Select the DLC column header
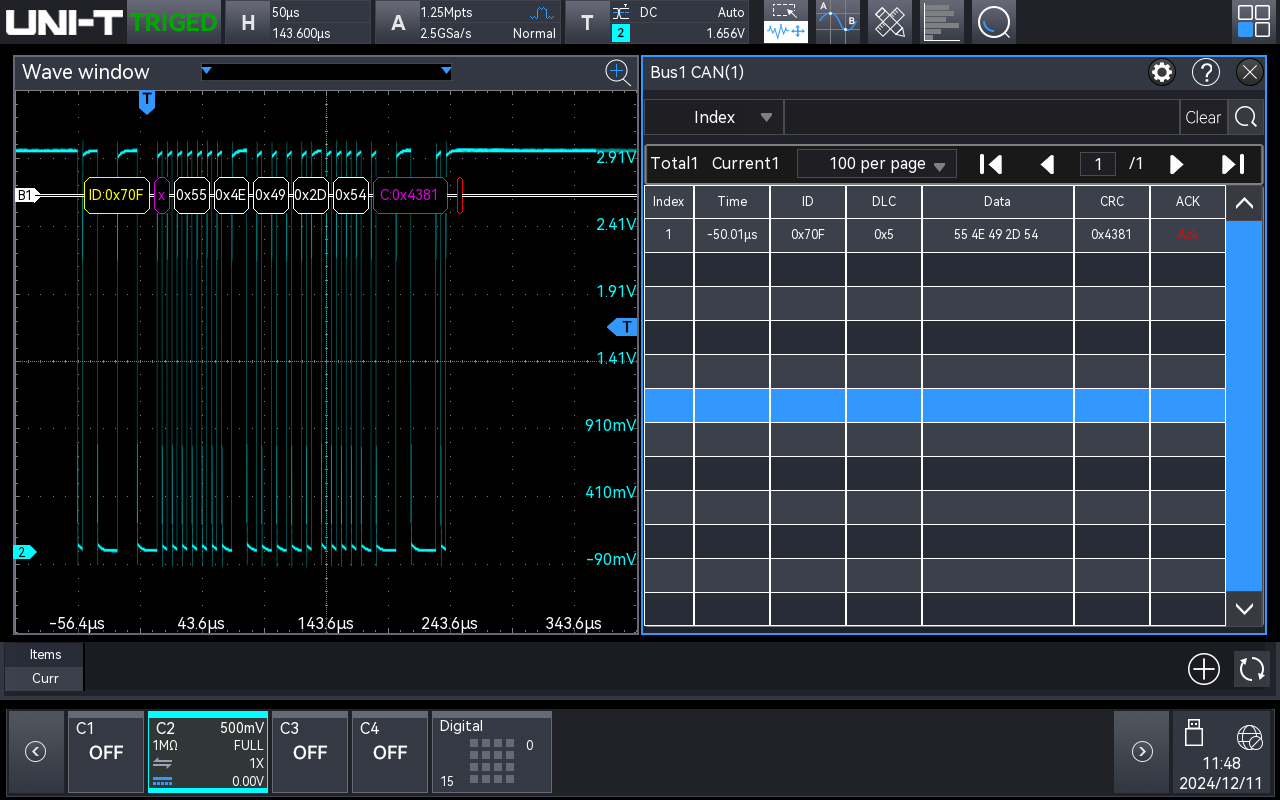Image resolution: width=1280 pixels, height=800 pixels. pyautogui.click(x=884, y=201)
